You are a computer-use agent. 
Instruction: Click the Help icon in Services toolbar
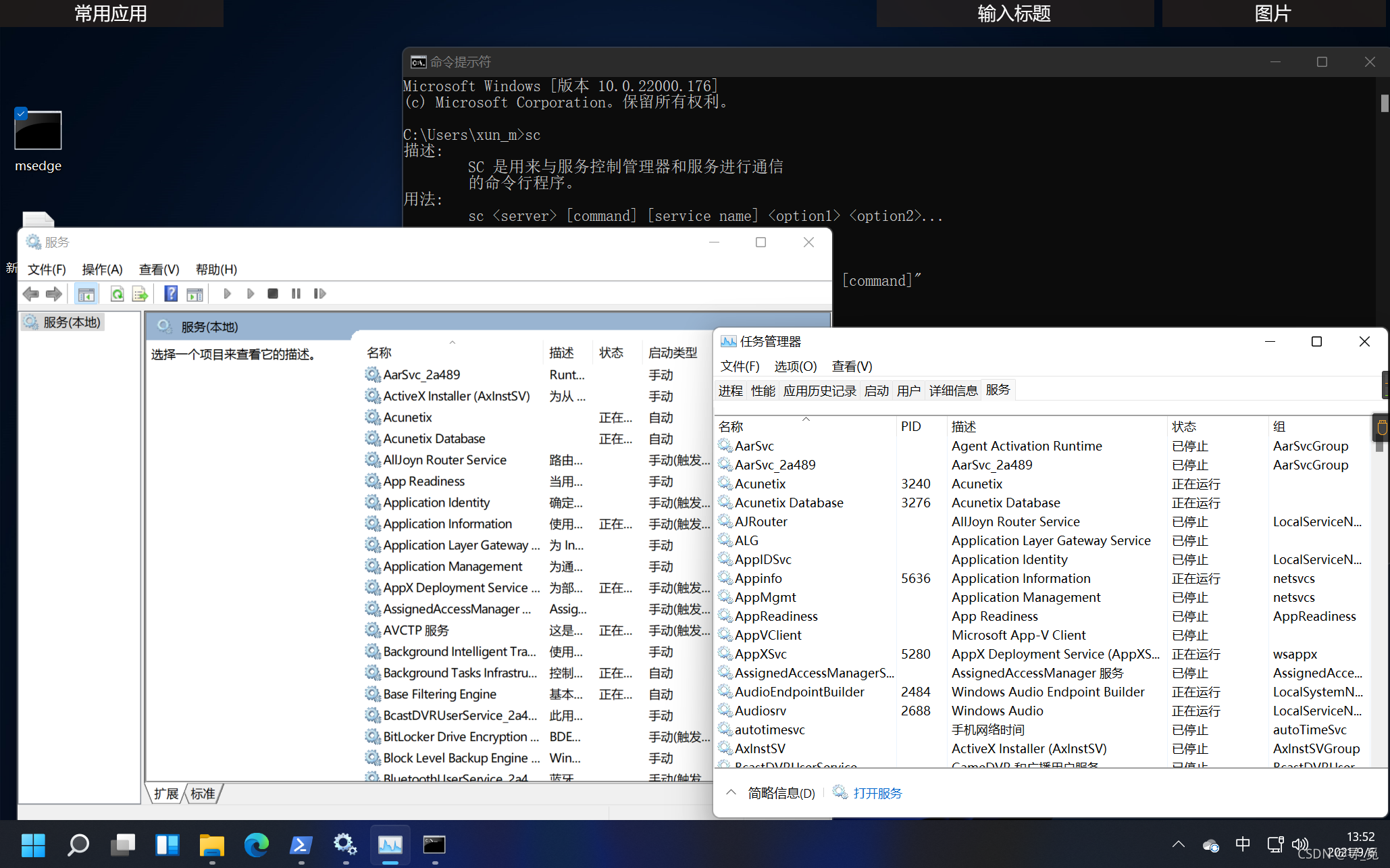coord(171,294)
